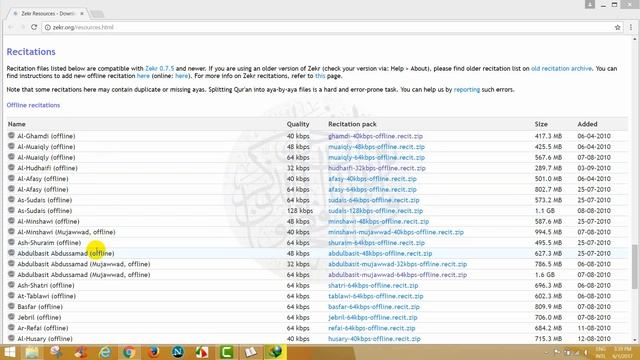Download ghamdi-40kbps-offline.recit.zip
The width and height of the screenshot is (640, 360).
click(376, 136)
